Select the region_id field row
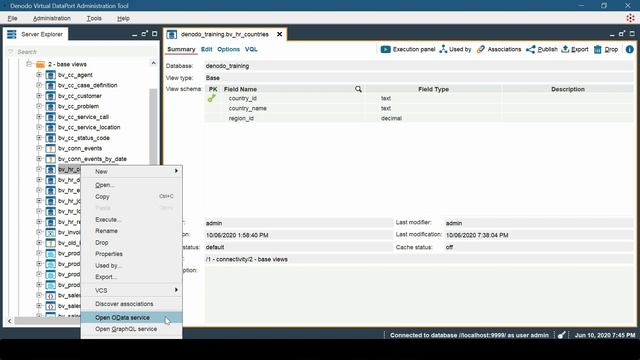Screen dimensions: 640x360 419,118
